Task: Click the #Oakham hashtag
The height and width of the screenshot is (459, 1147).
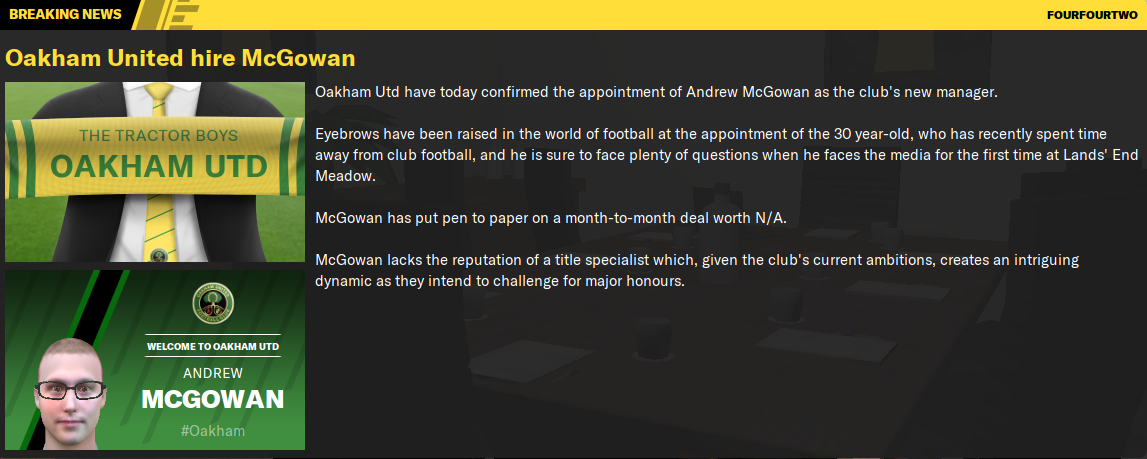Action: coord(212,431)
